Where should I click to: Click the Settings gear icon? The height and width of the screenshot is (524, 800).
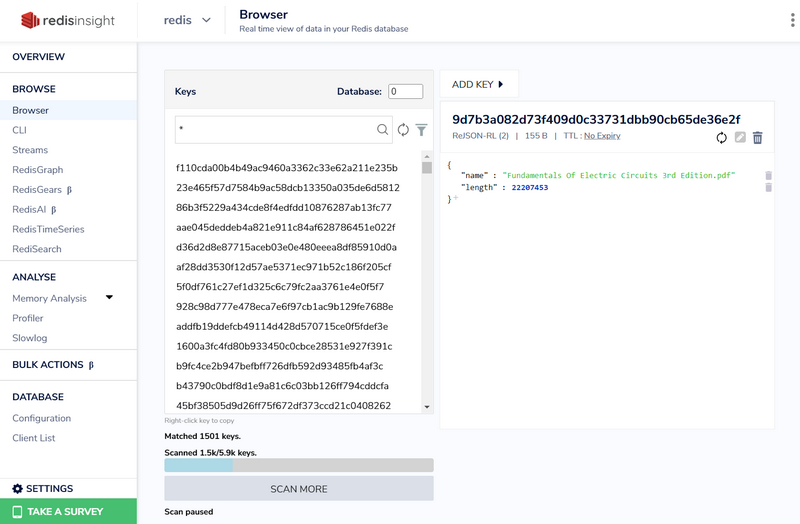[17, 489]
